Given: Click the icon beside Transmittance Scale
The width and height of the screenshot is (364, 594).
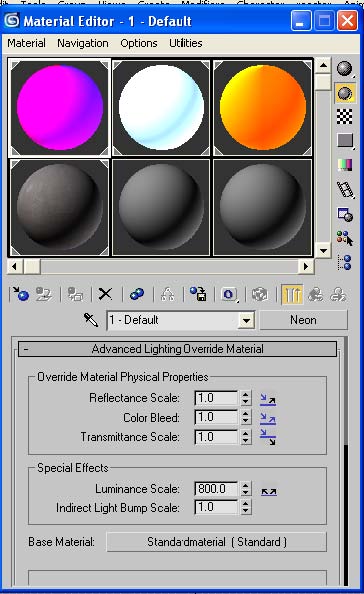Looking at the screenshot, I should pyautogui.click(x=268, y=437).
